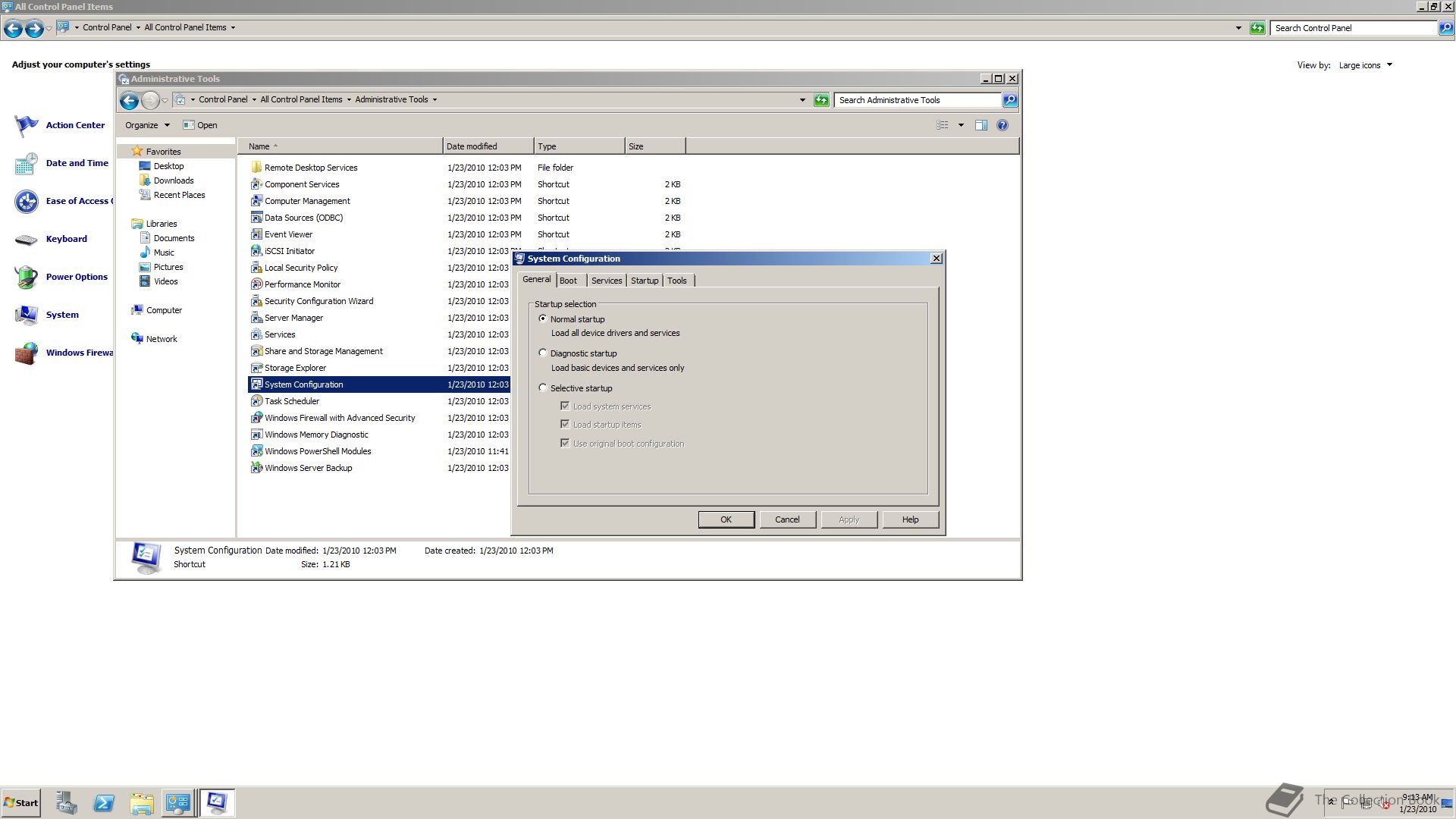Open System icon in Control Panel
Image resolution: width=1456 pixels, height=819 pixels.
click(27, 315)
